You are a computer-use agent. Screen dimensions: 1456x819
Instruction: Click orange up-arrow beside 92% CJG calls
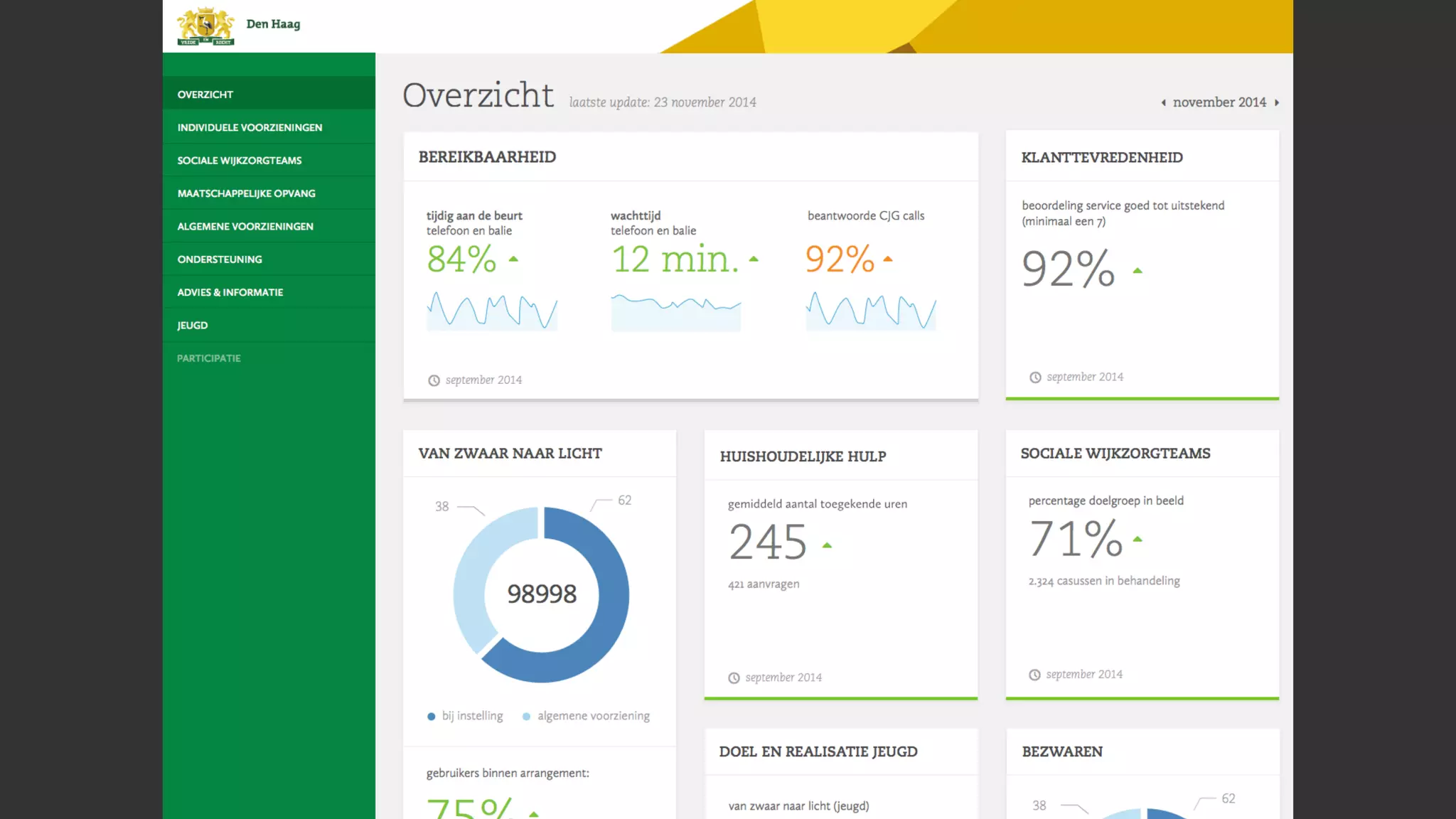[887, 259]
